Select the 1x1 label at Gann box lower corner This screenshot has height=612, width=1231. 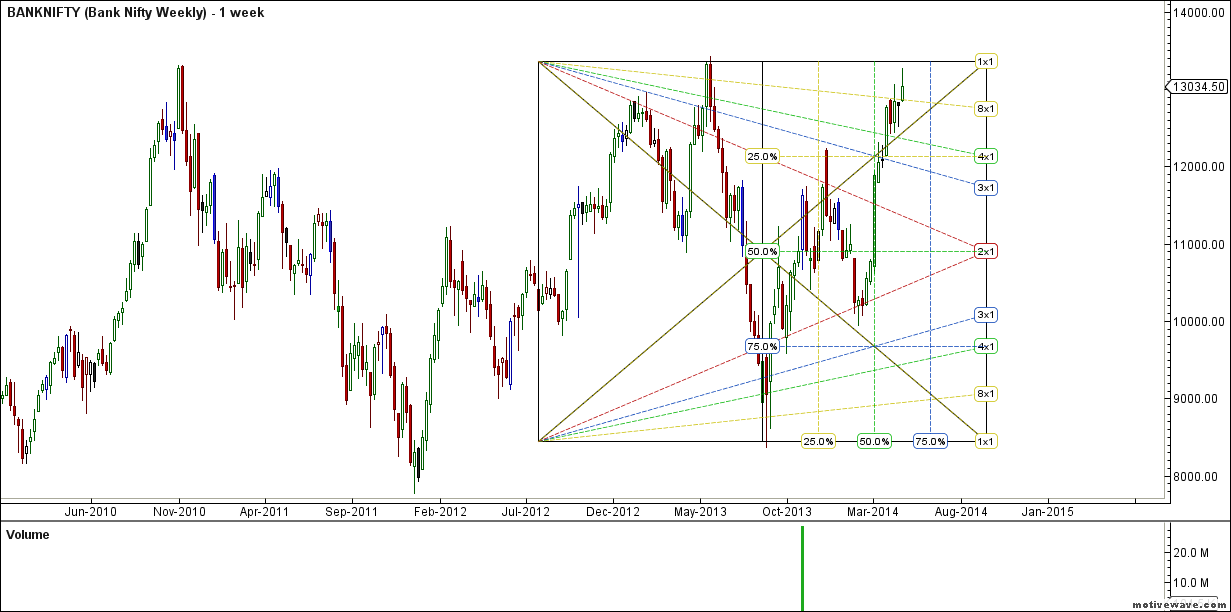[x=986, y=441]
